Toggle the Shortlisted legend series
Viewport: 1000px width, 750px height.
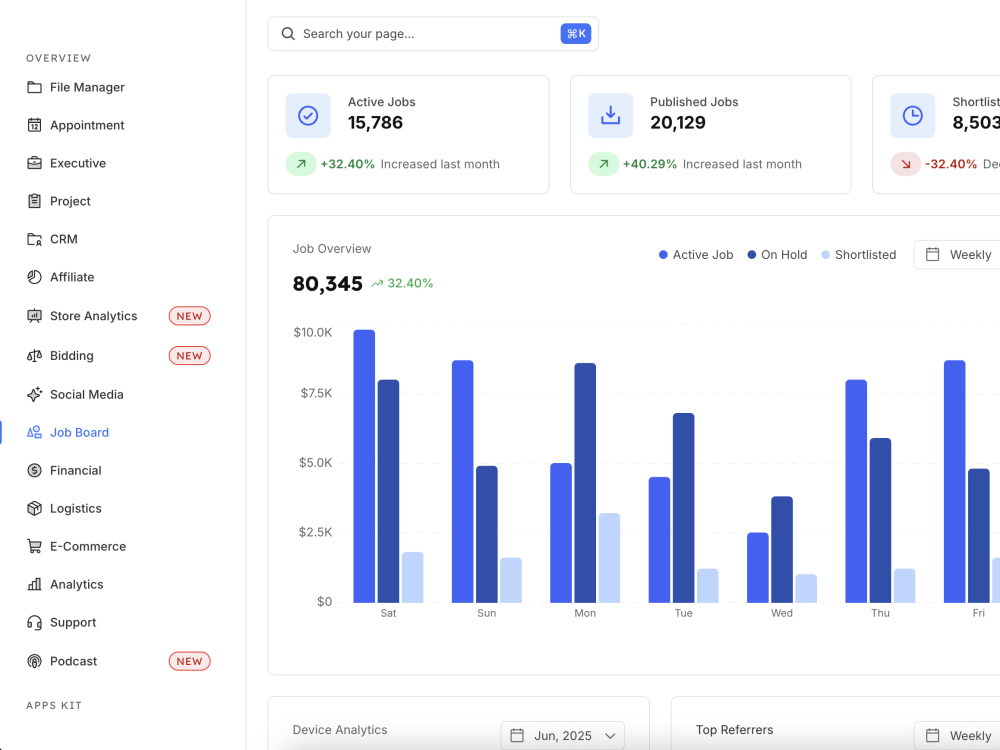(858, 254)
